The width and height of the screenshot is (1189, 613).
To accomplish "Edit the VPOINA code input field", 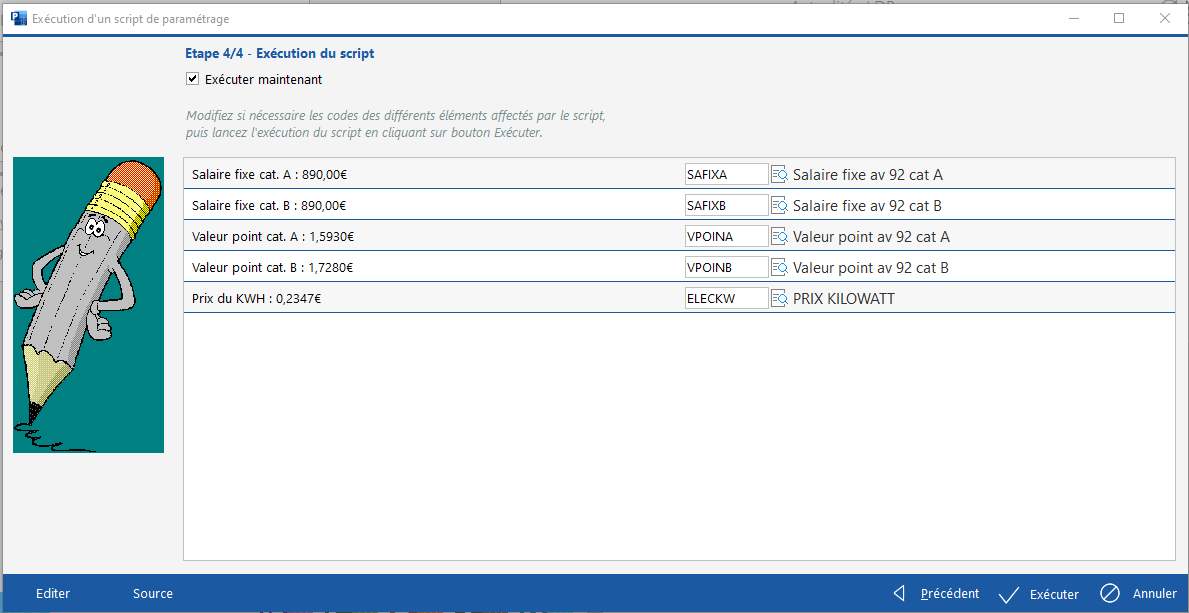I will 726,237.
